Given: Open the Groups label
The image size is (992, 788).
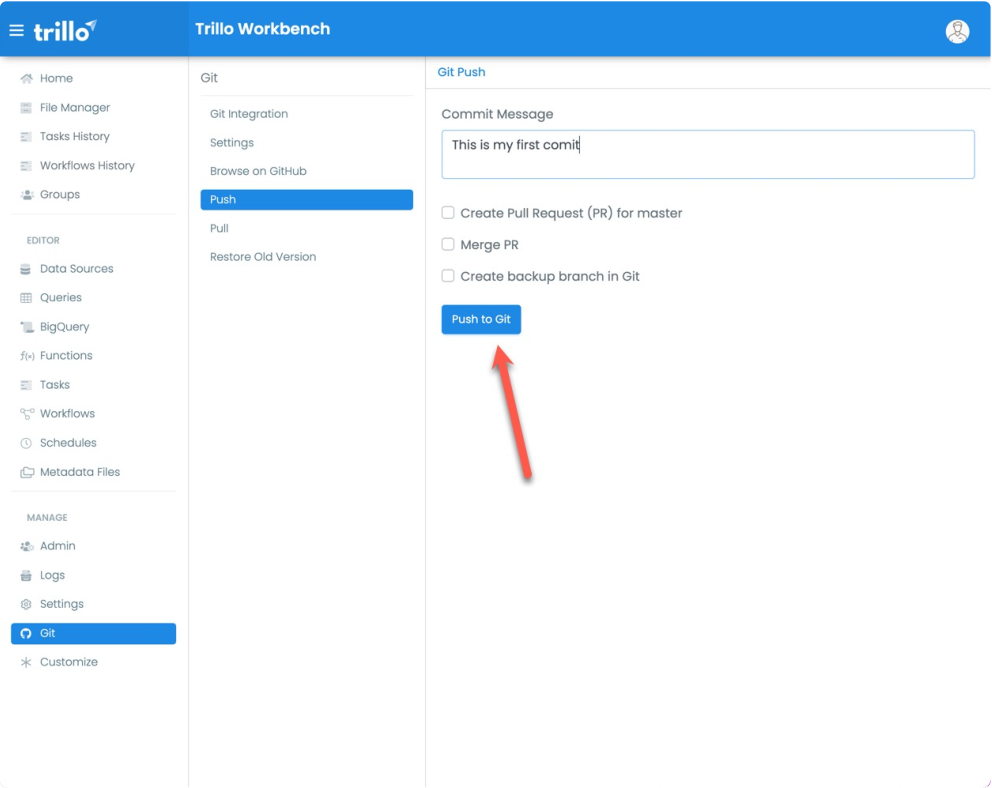Looking at the screenshot, I should coord(60,195).
